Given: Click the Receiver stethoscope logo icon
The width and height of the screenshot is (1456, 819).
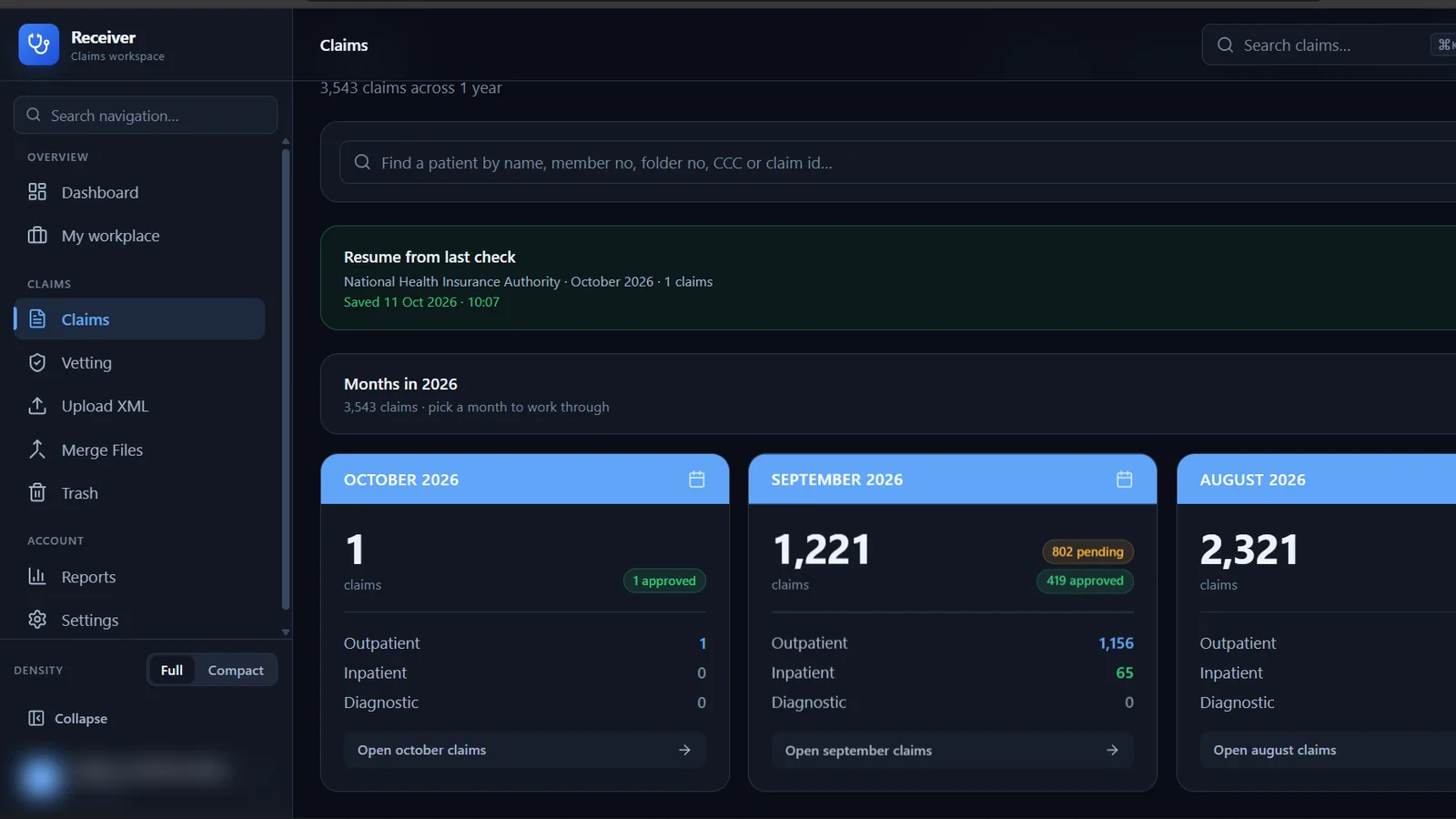Looking at the screenshot, I should 38,45.
